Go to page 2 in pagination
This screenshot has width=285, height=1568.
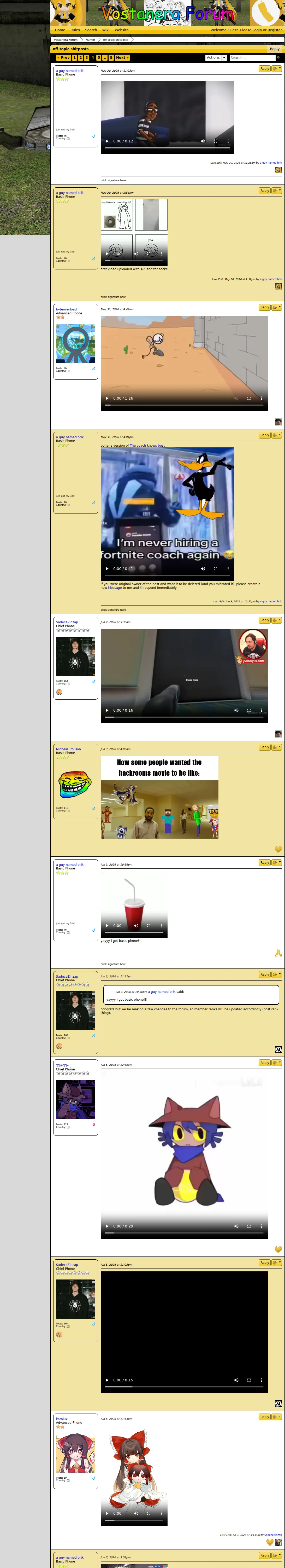(80, 58)
